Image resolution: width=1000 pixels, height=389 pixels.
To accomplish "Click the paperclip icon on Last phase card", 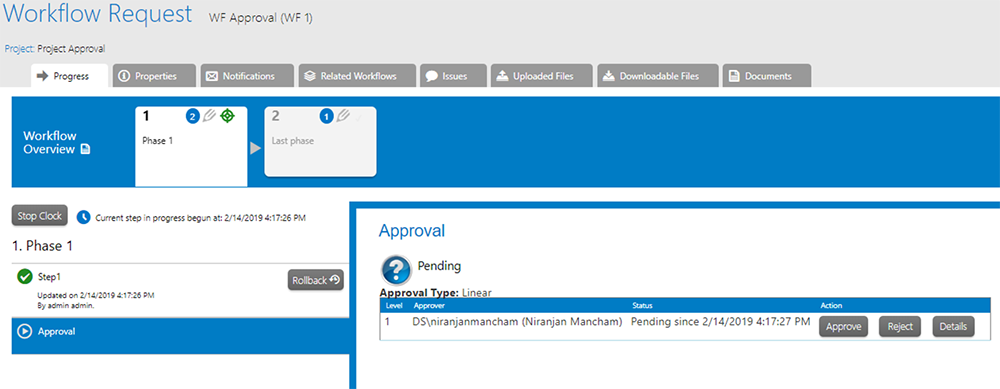I will coord(342,116).
